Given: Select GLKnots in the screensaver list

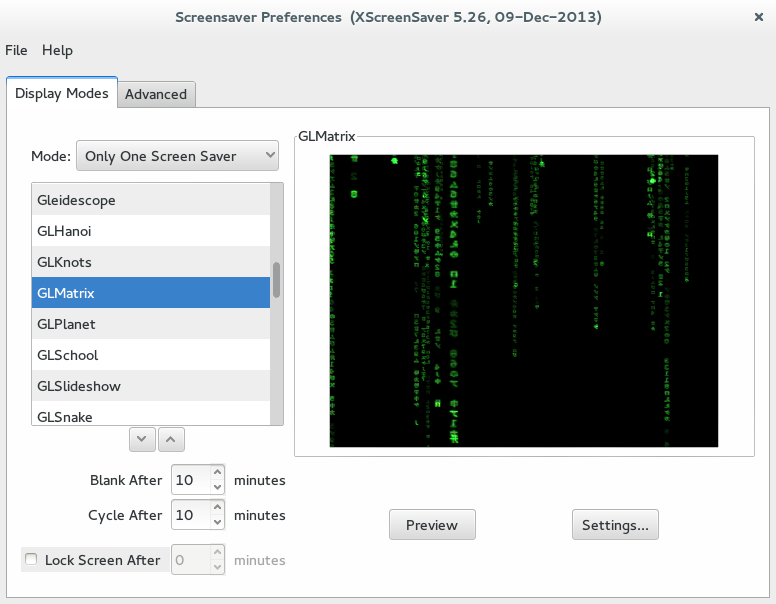Looking at the screenshot, I should tap(151, 262).
